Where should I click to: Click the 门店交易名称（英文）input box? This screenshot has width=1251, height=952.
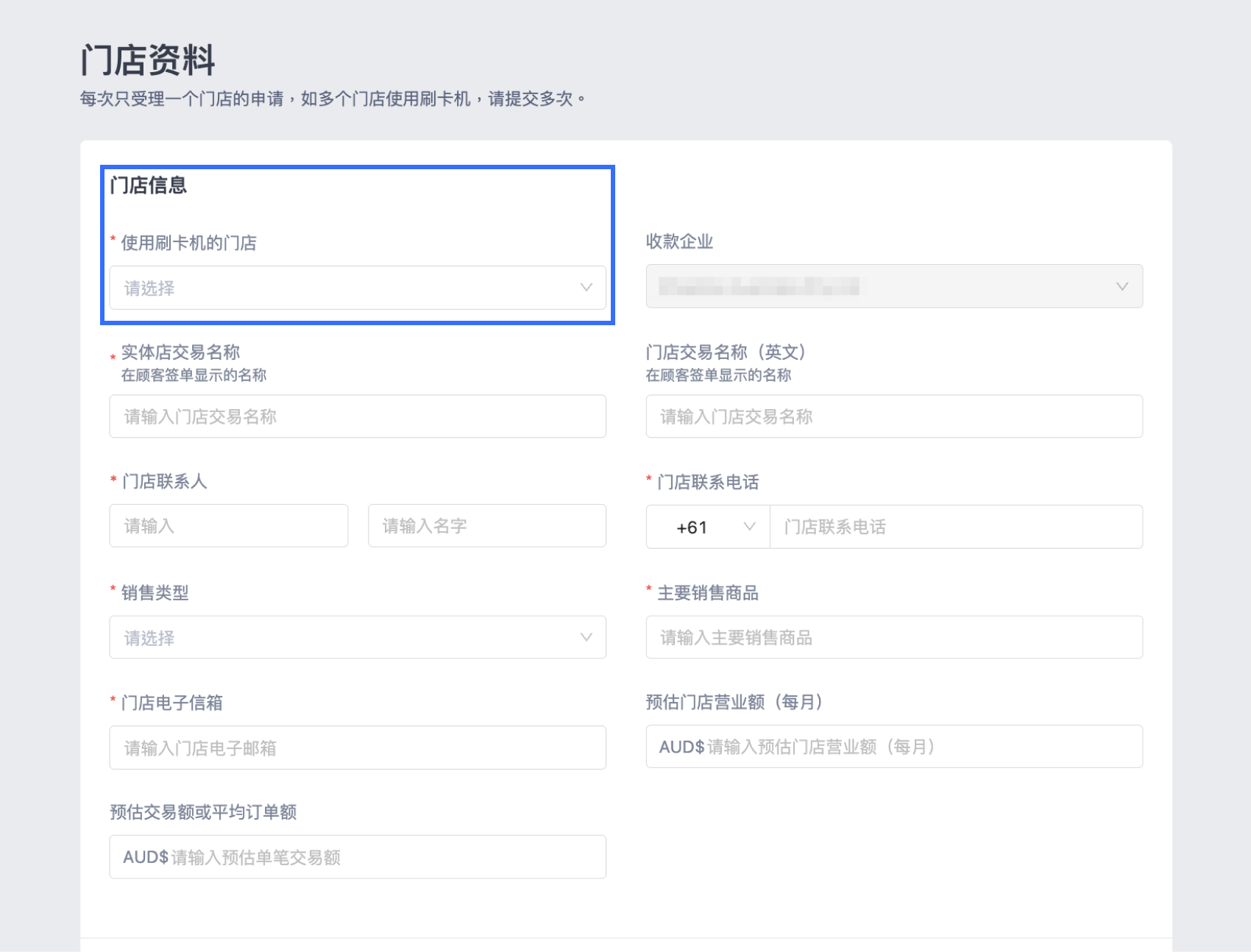(893, 416)
